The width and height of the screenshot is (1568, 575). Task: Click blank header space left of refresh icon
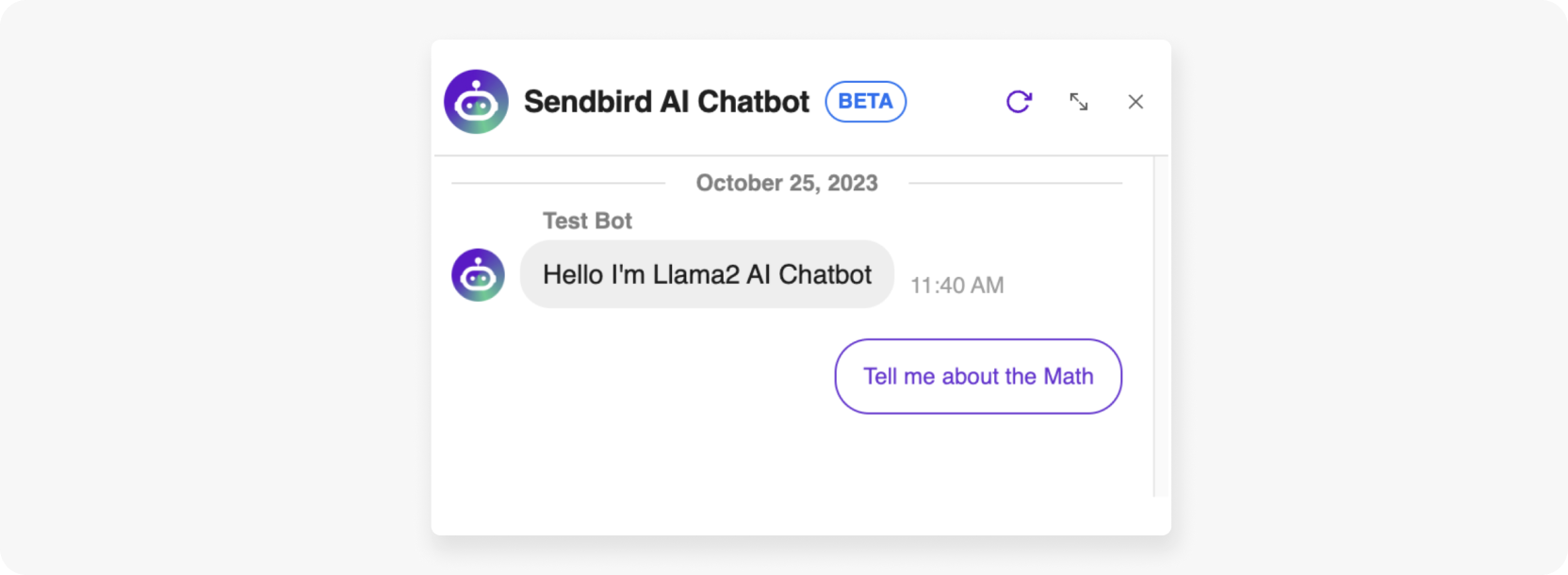click(x=954, y=102)
